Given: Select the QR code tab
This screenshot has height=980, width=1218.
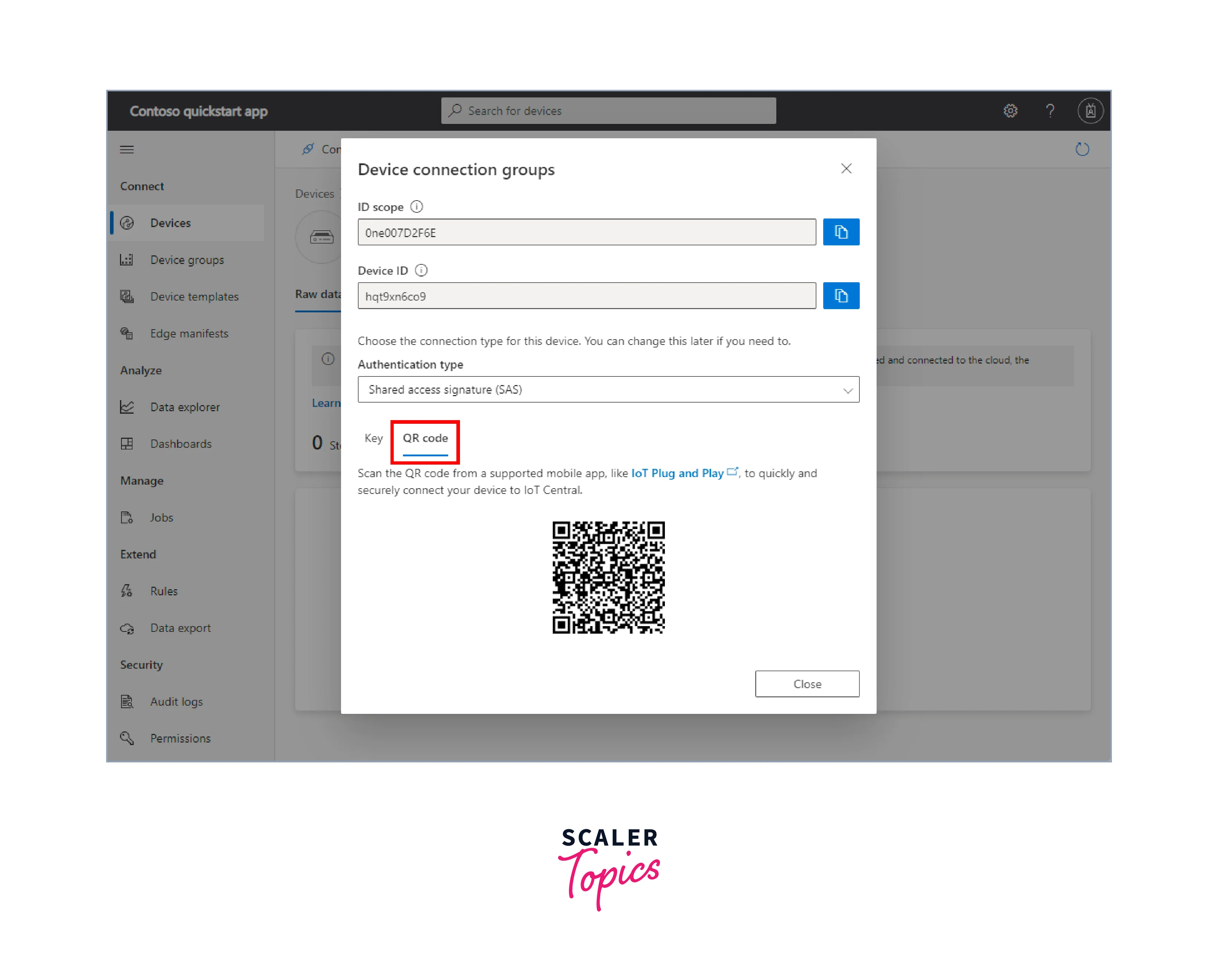Looking at the screenshot, I should (425, 438).
